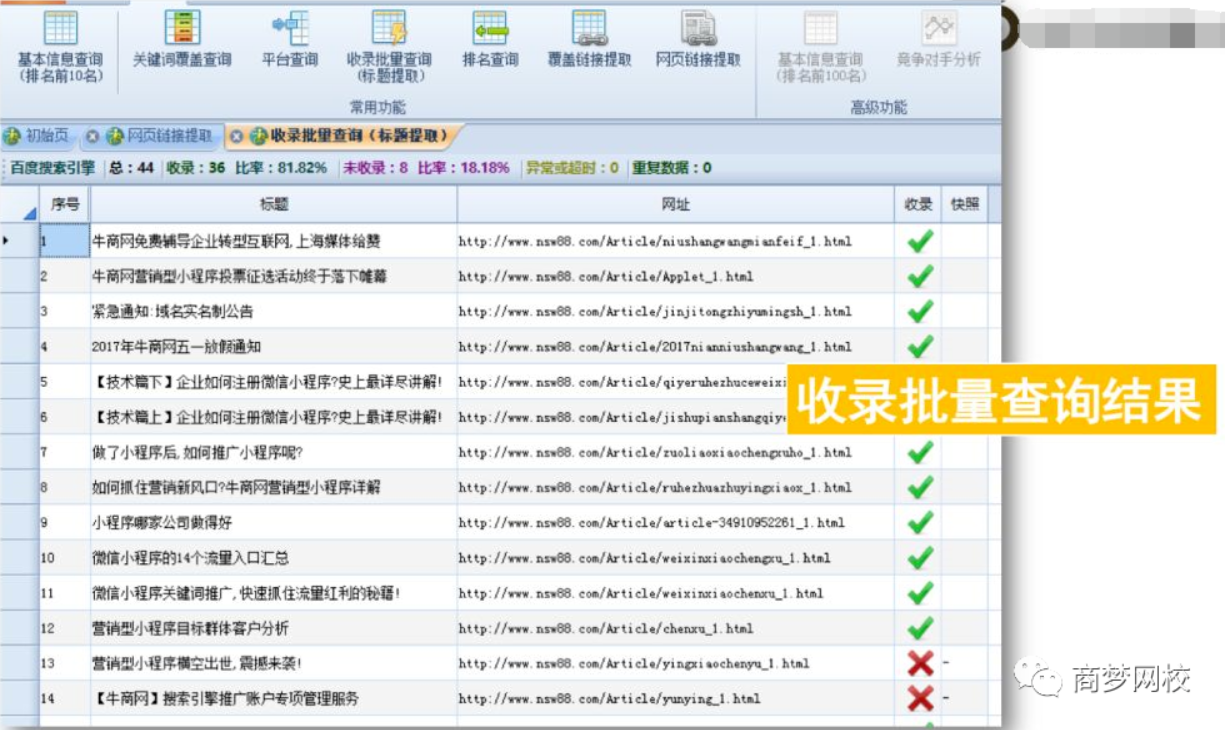The height and width of the screenshot is (730, 1225).
Task: Click URL ending chenxu_1.html
Action: click(x=606, y=629)
